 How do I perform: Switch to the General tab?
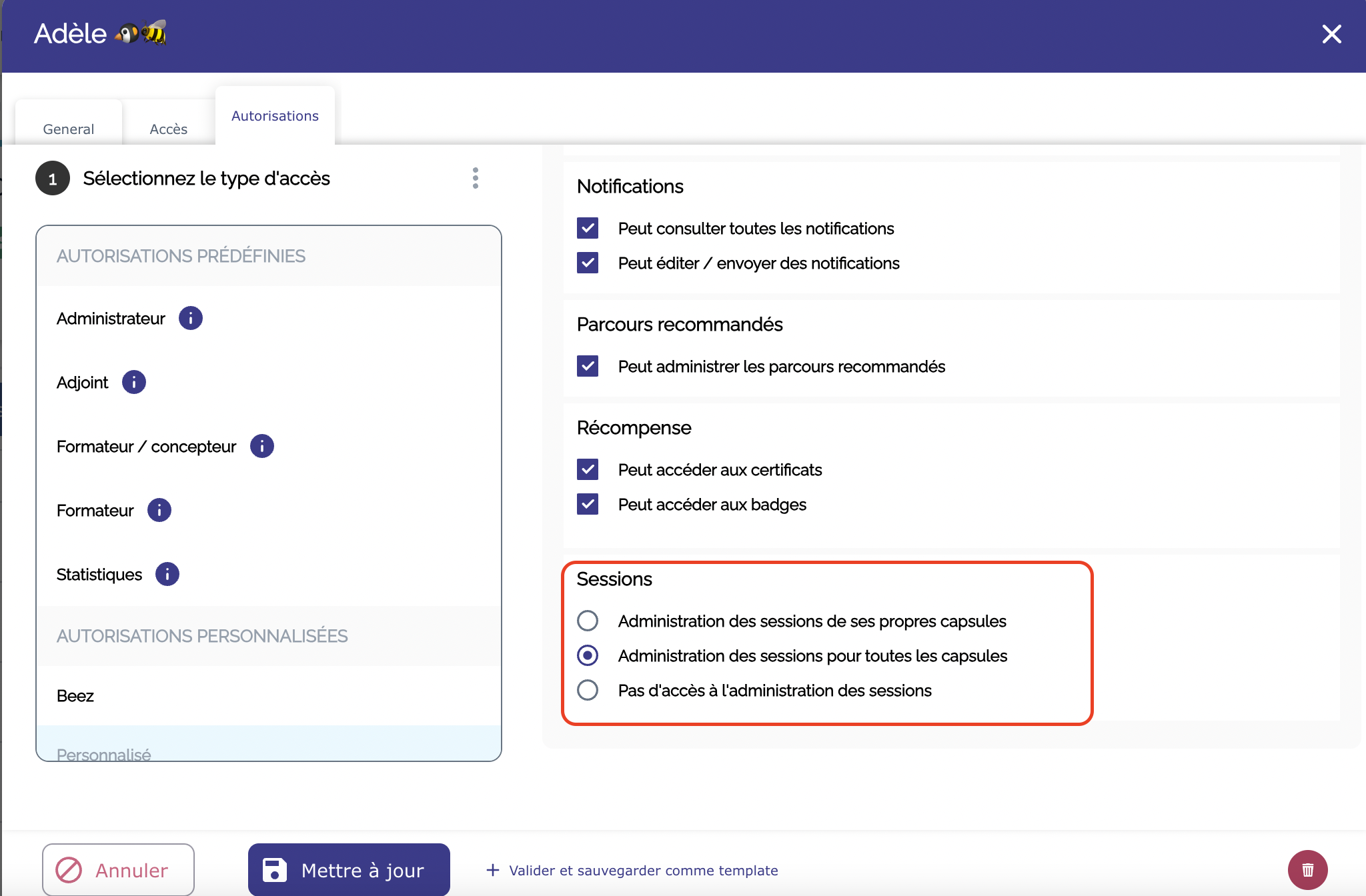coord(68,129)
